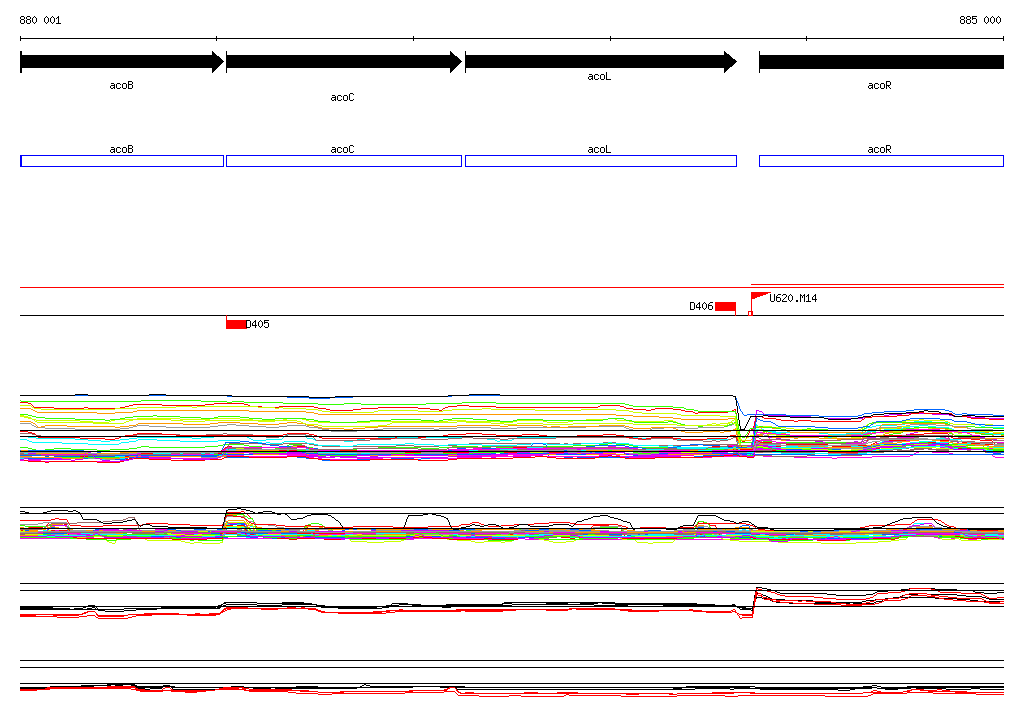Click acoL label above blue box
Image resolution: width=1024 pixels, height=714 pixels.
tap(599, 150)
